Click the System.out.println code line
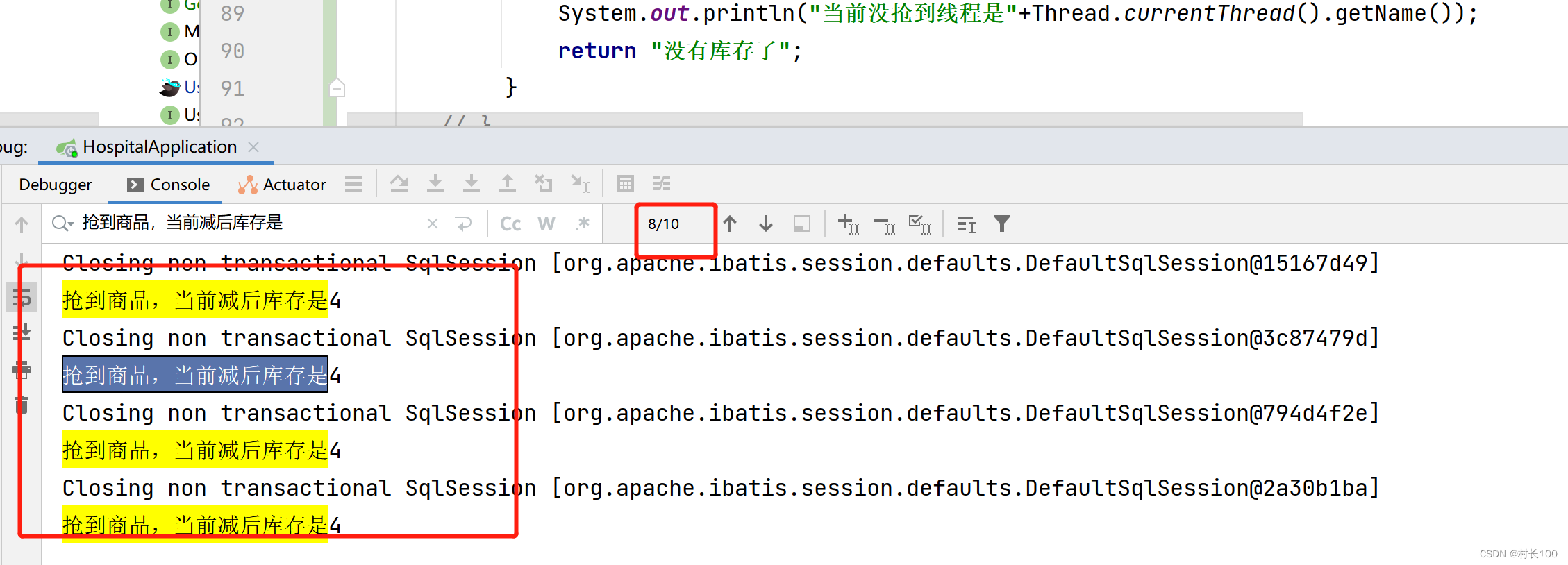 [x=1017, y=13]
